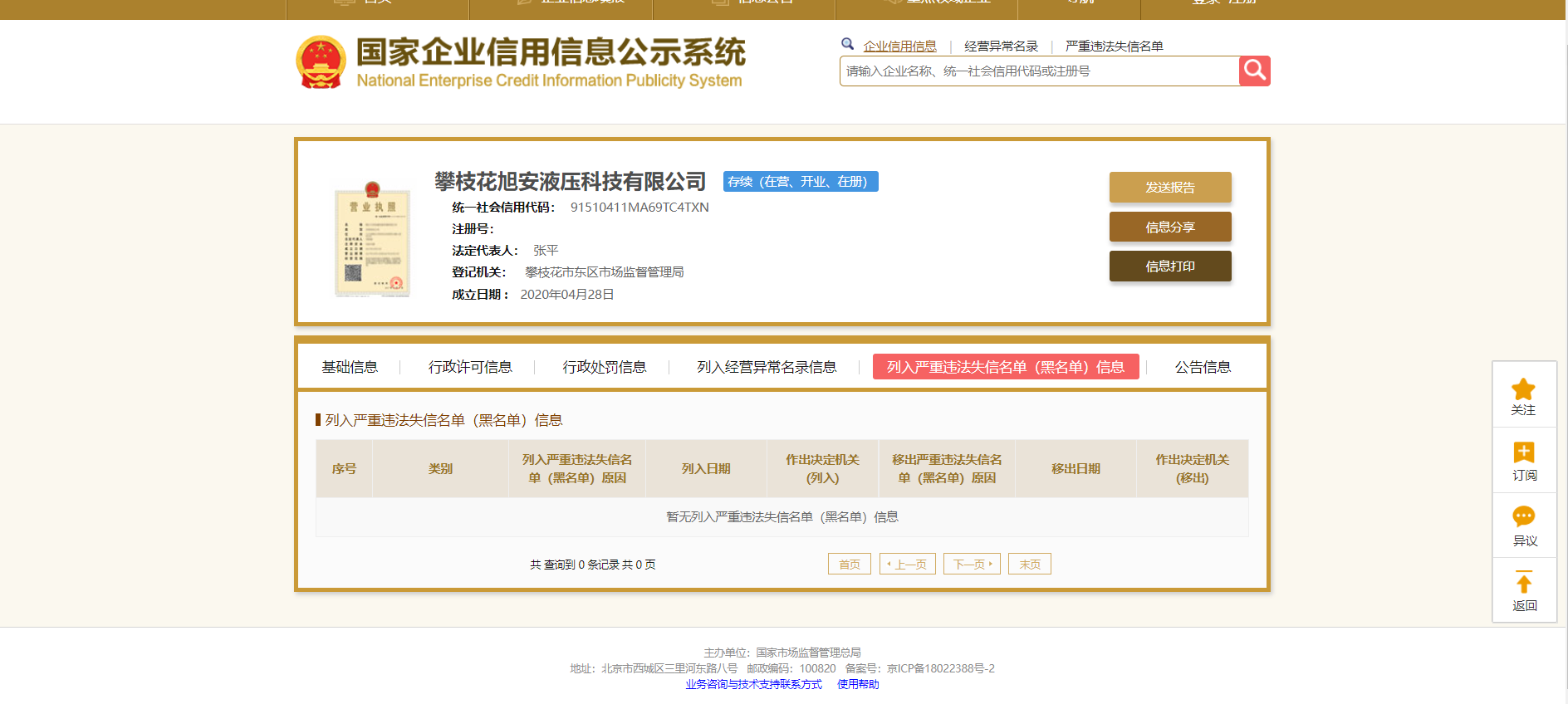The image size is (1568, 704).
Task: Click the 返回 up-arrow icon
Action: 1524,581
